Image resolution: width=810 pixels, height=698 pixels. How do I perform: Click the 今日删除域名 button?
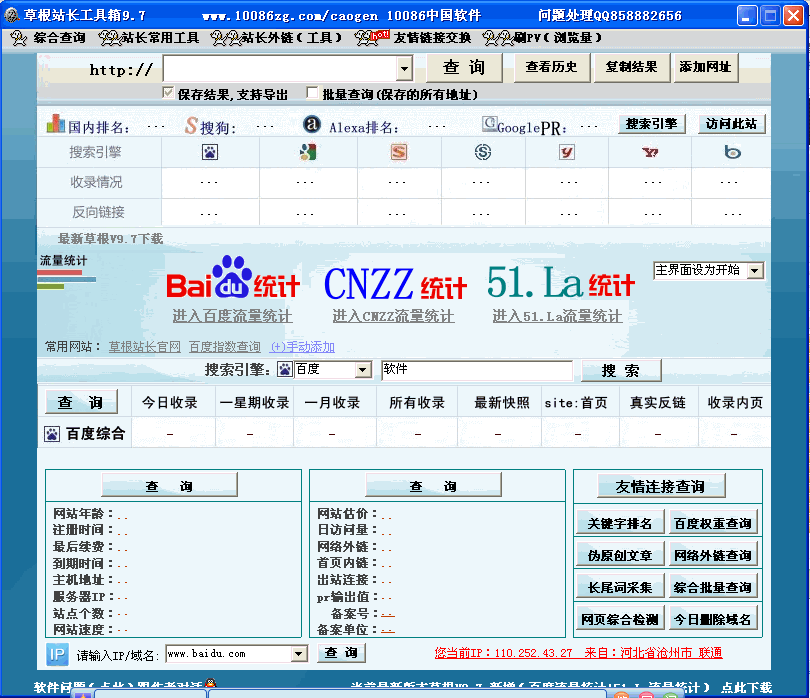point(713,619)
